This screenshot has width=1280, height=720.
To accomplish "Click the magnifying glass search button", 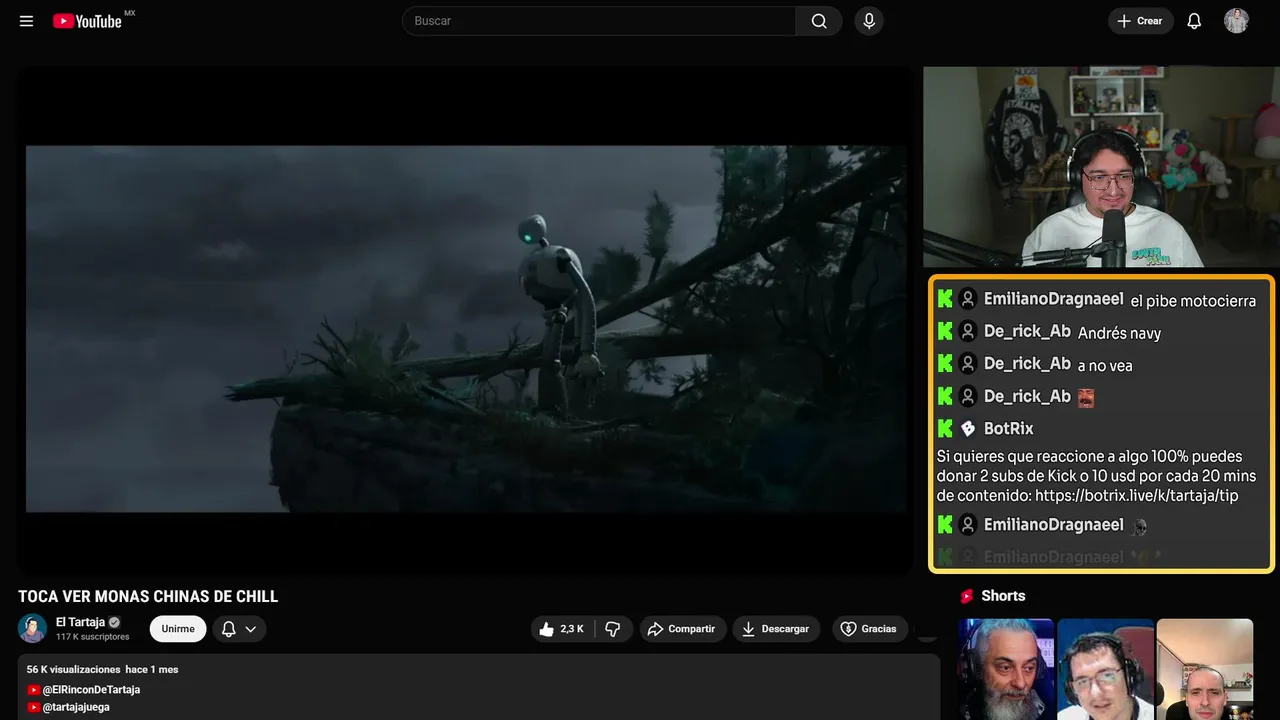I will pyautogui.click(x=819, y=21).
